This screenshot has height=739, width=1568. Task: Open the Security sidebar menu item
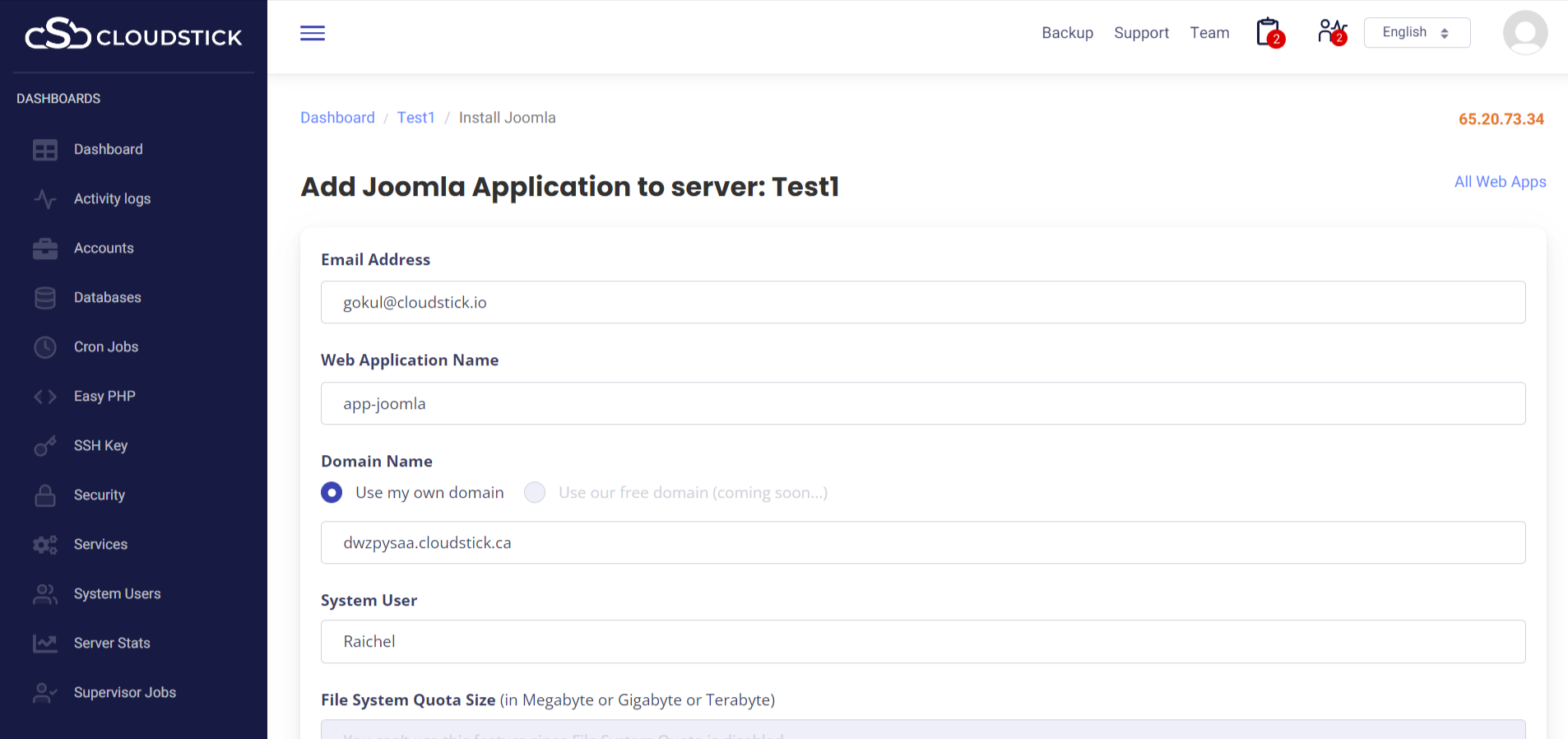99,495
